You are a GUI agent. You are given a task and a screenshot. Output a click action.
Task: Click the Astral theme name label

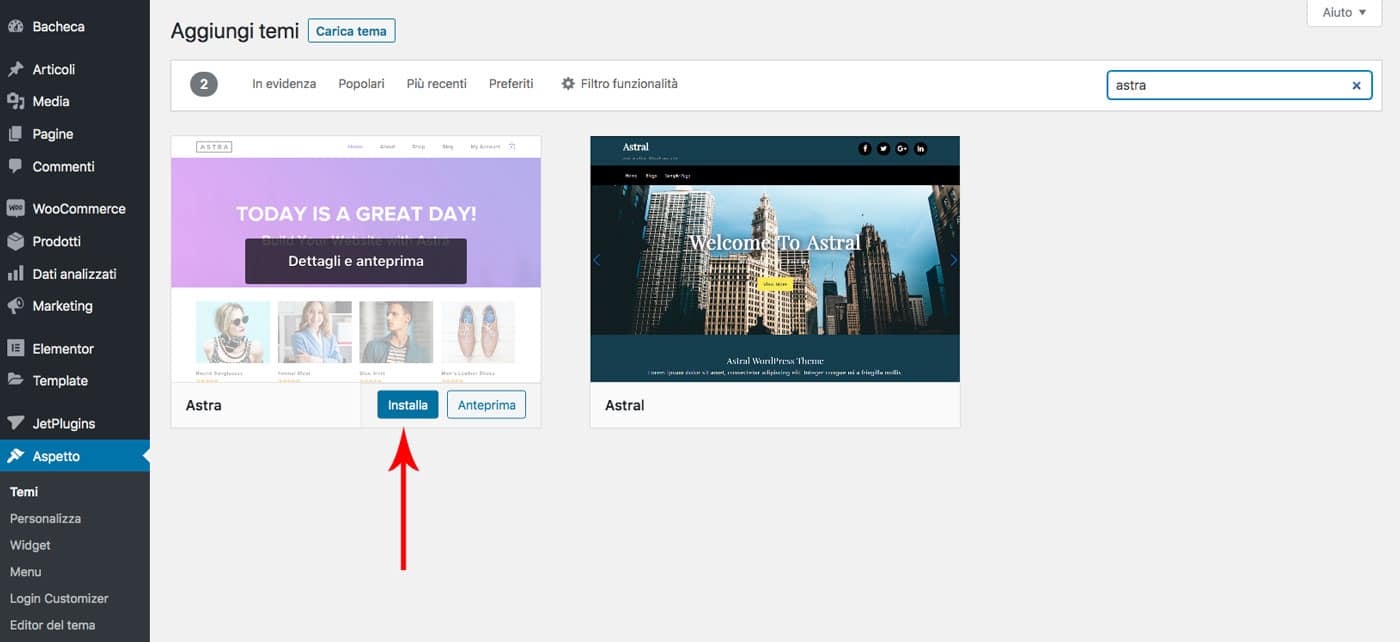(x=625, y=405)
